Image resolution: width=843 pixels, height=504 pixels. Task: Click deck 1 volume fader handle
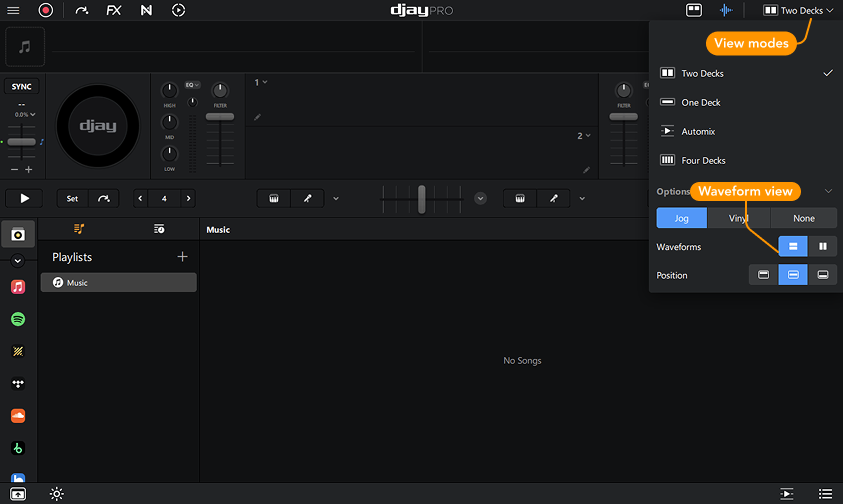(220, 117)
